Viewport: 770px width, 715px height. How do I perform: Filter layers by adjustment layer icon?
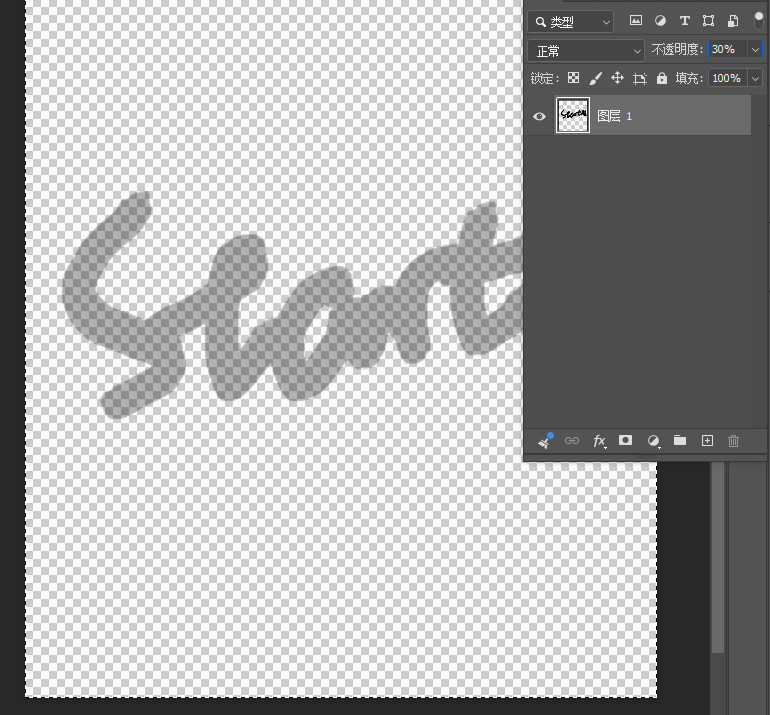(x=660, y=21)
